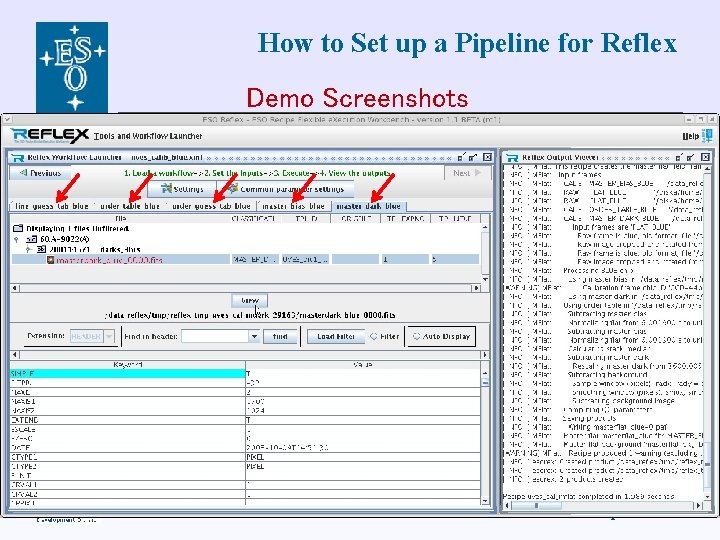Click header pane horizontal scroll left arrow
This screenshot has height=540, width=720.
coord(15,354)
